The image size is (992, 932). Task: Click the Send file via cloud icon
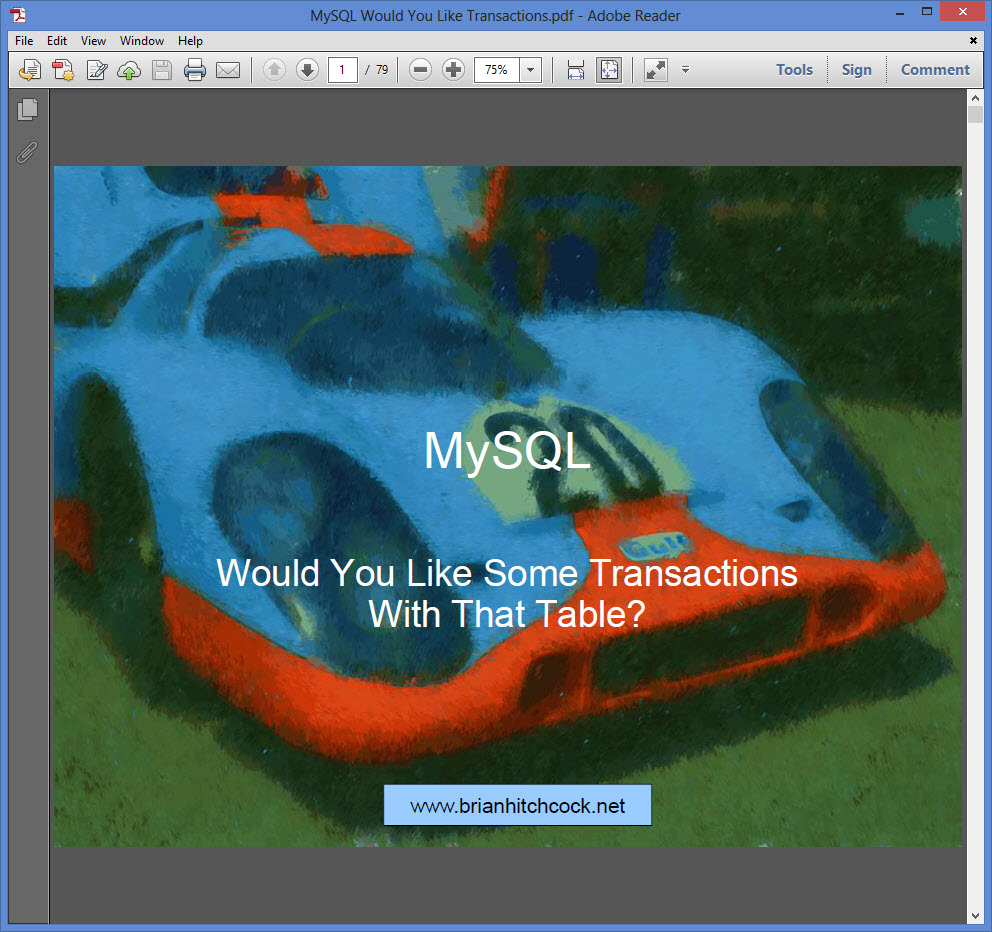129,70
